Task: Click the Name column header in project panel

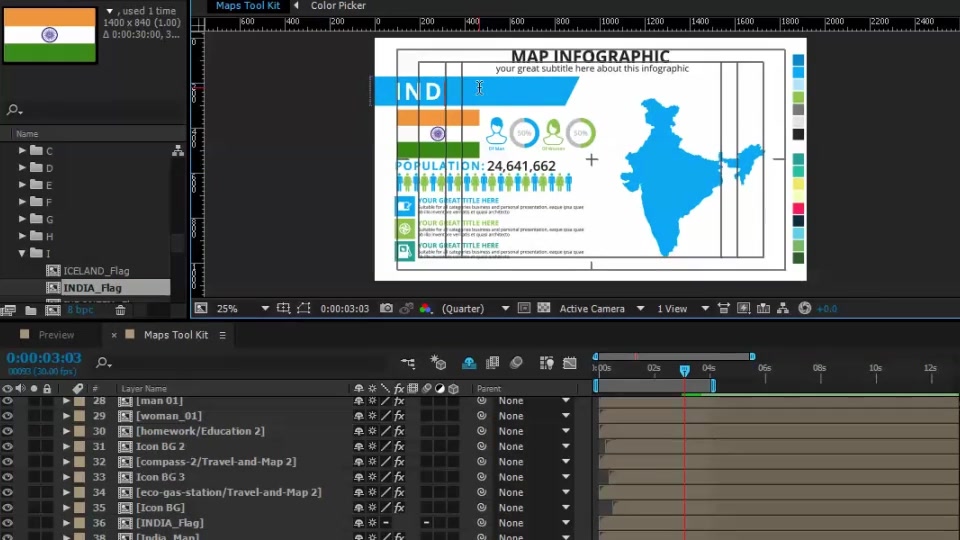Action: 27,133
